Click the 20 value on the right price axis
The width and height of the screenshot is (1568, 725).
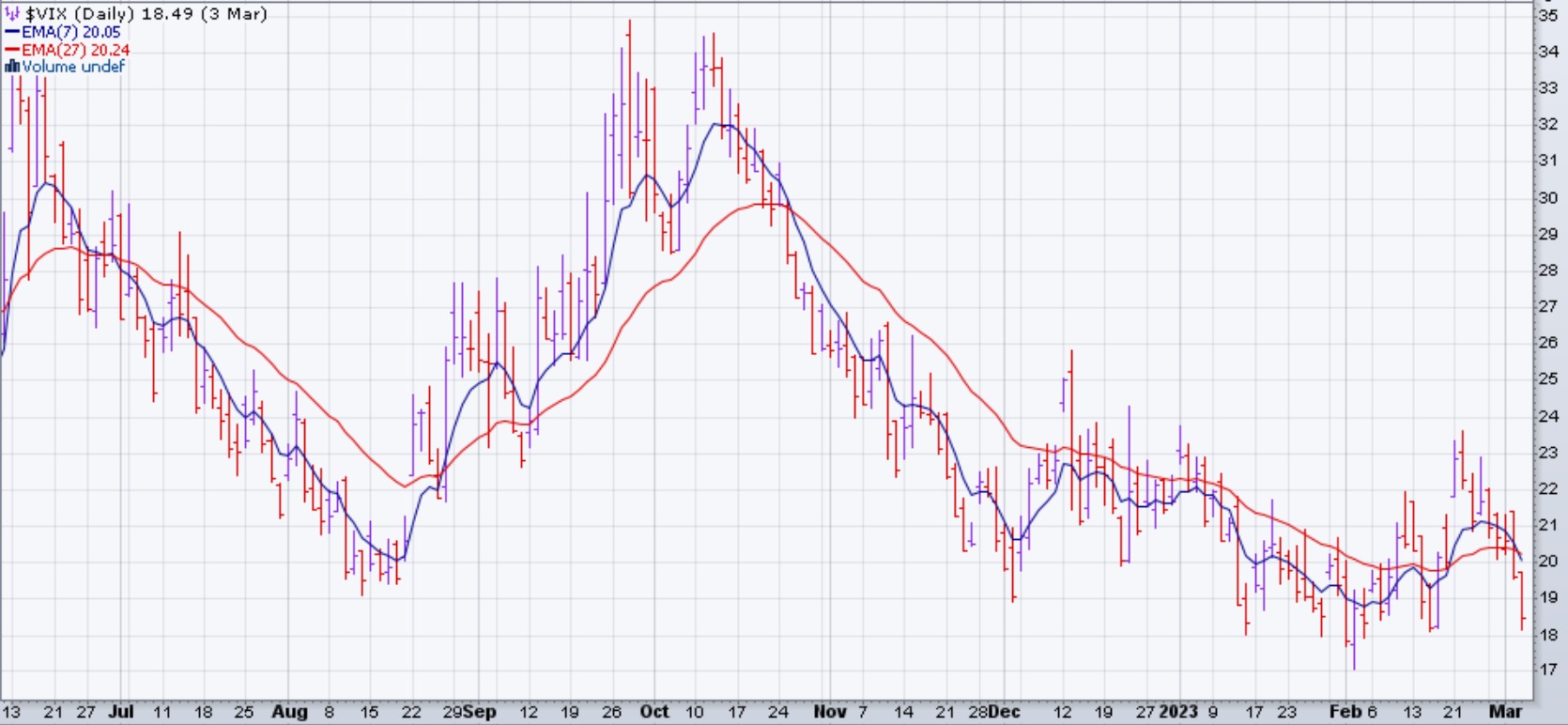coord(1547,561)
